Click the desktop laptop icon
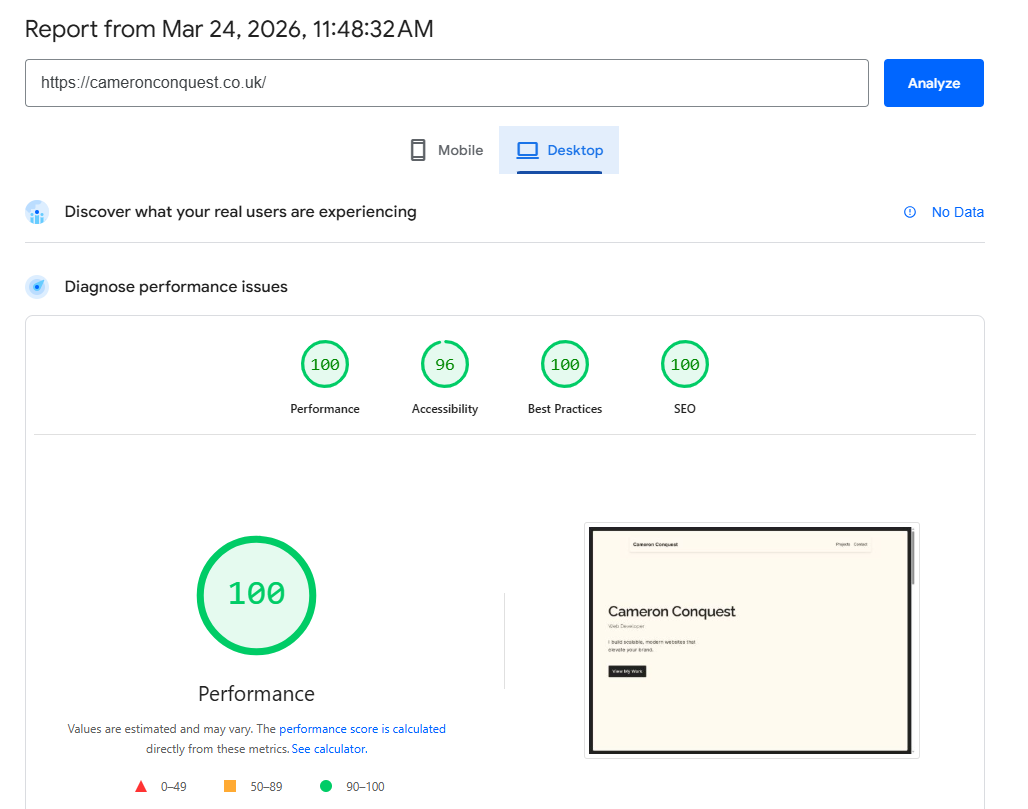This screenshot has width=1028, height=809. tap(527, 150)
